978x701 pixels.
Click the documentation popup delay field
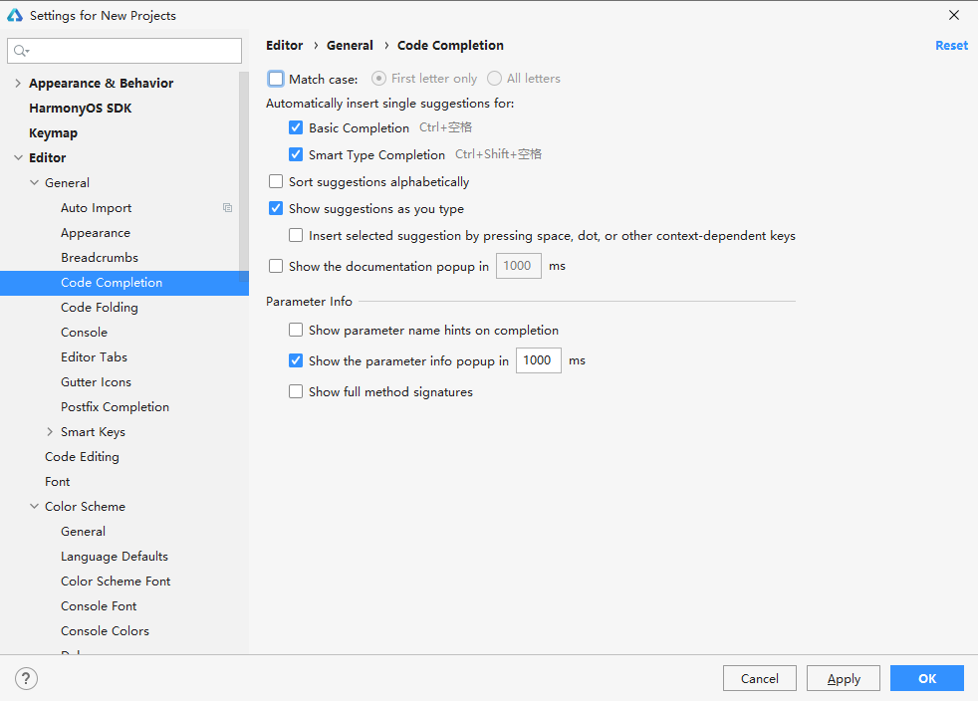pyautogui.click(x=518, y=266)
